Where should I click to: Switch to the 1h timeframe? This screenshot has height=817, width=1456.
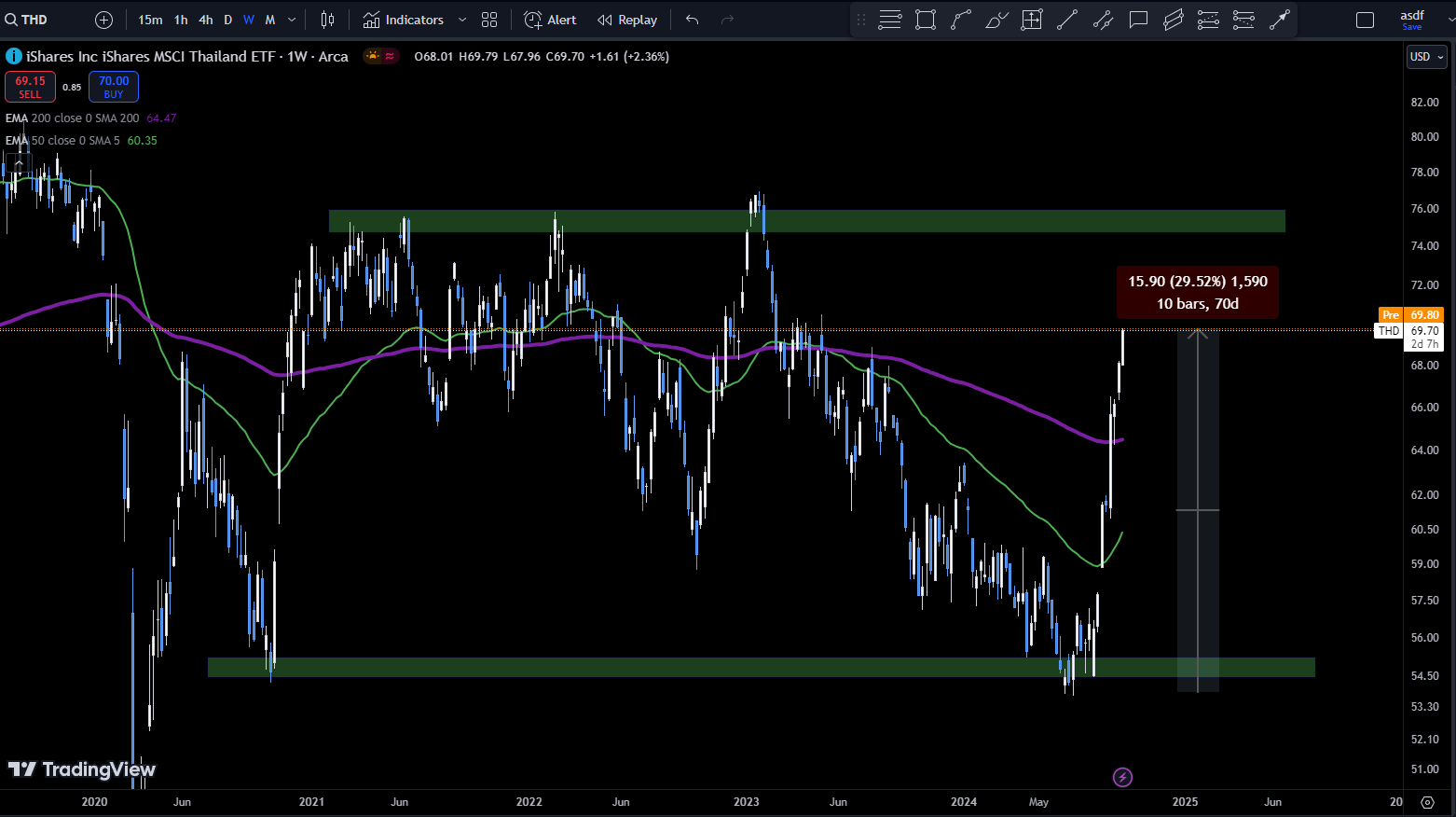click(x=181, y=20)
